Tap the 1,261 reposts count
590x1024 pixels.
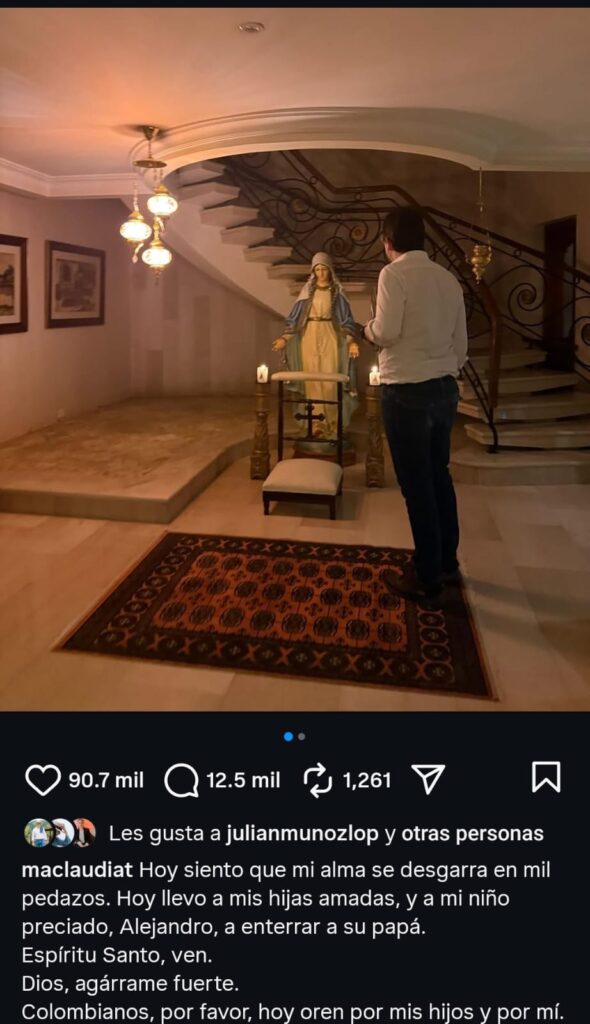click(x=367, y=780)
